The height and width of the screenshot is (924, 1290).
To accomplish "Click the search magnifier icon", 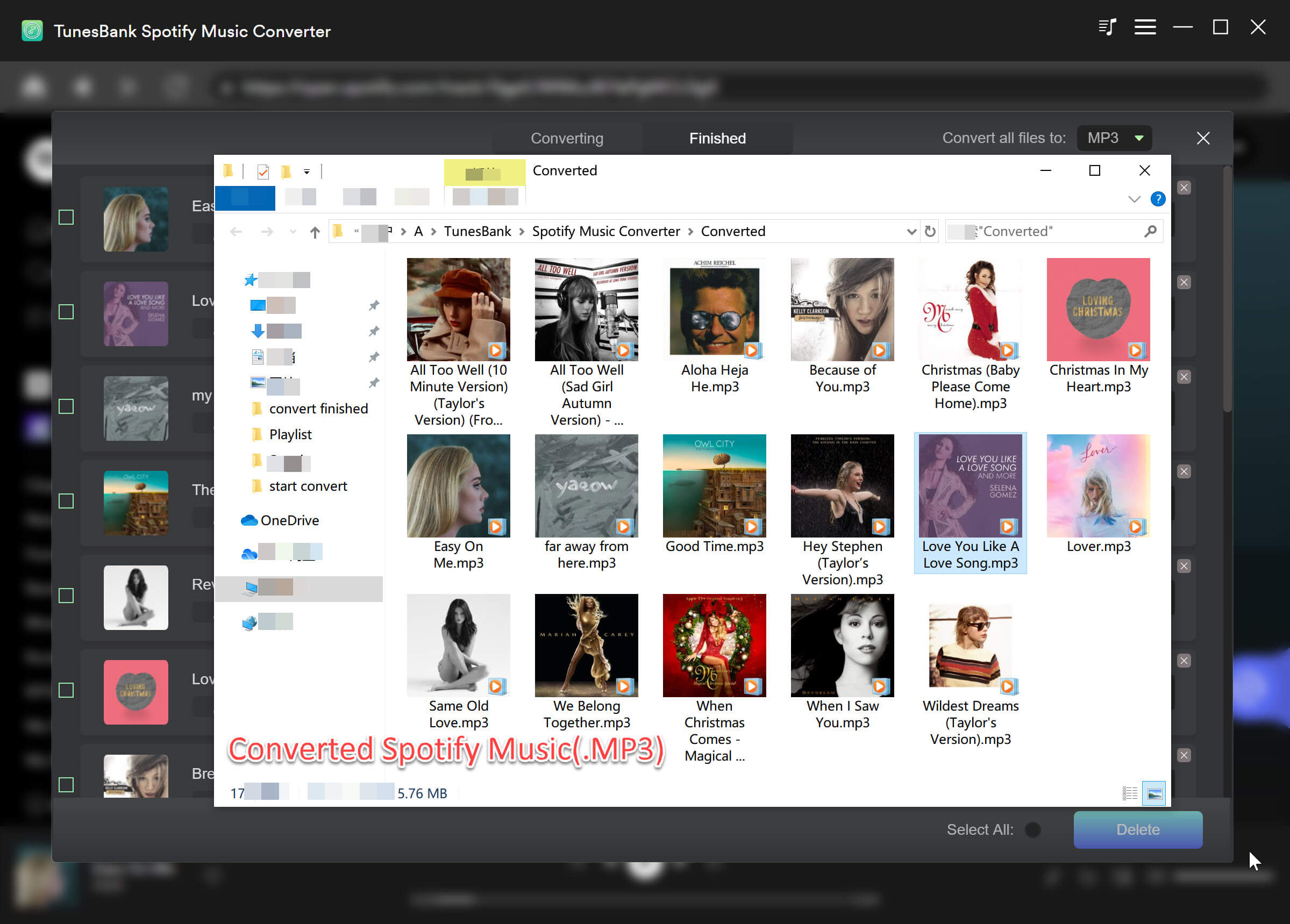I will [x=1150, y=232].
